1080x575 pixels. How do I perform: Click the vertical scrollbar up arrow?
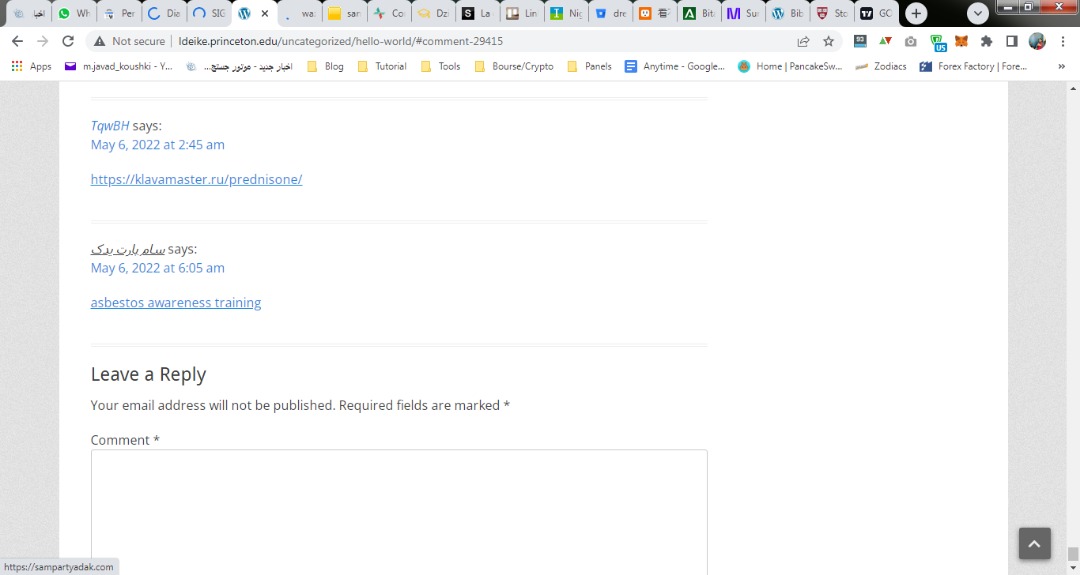[1073, 88]
